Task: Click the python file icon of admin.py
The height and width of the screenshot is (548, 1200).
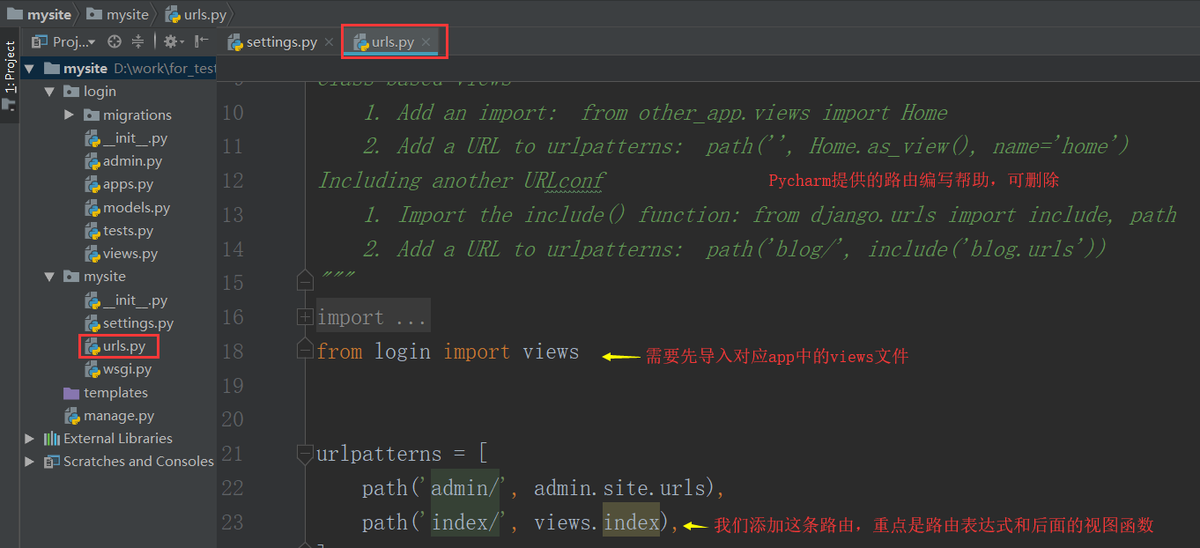Action: (x=92, y=161)
